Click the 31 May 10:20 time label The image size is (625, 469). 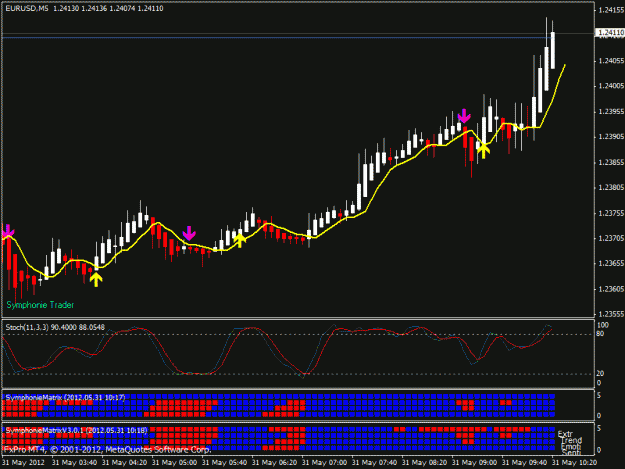click(574, 463)
